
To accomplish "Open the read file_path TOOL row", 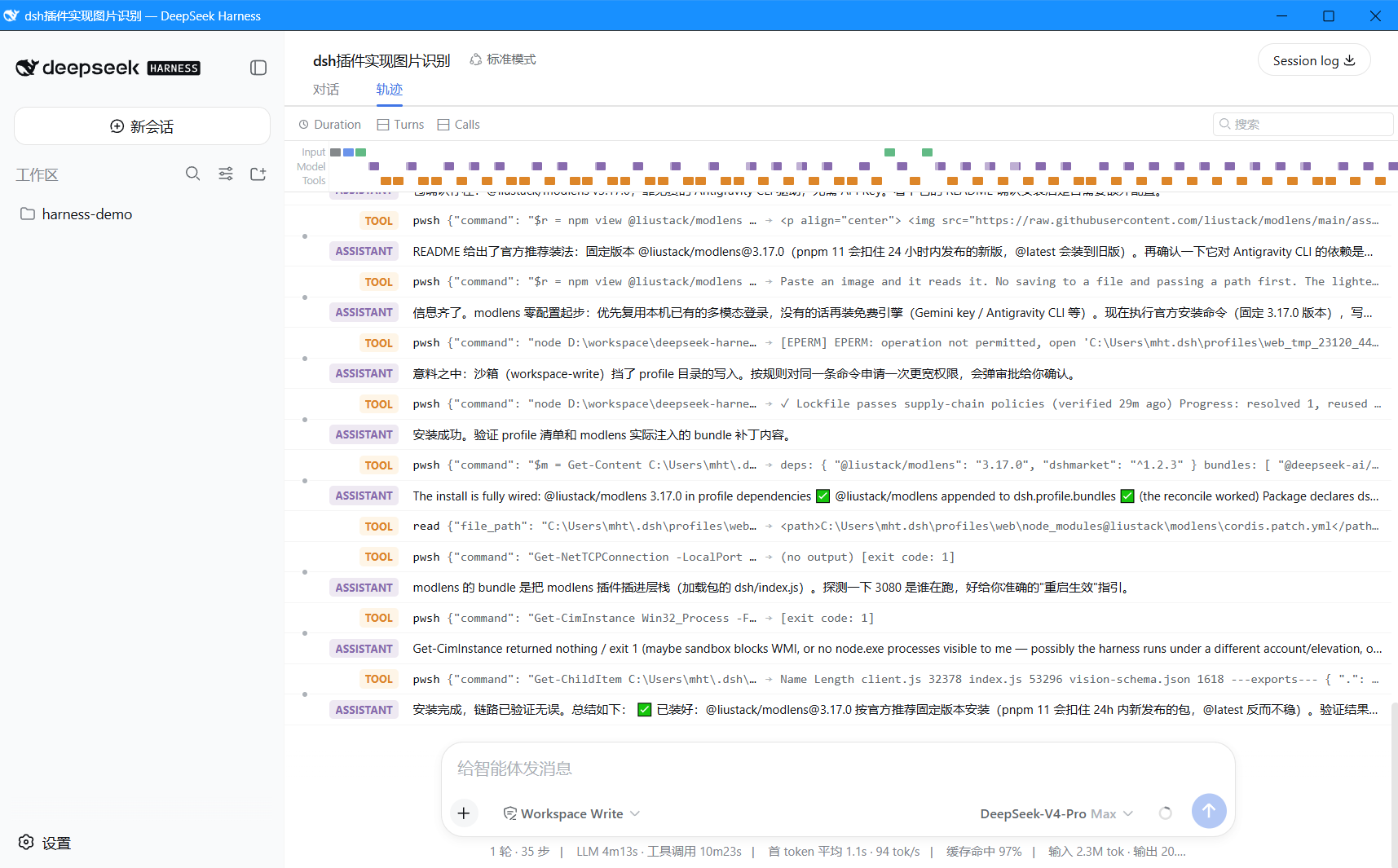I will tap(837, 527).
